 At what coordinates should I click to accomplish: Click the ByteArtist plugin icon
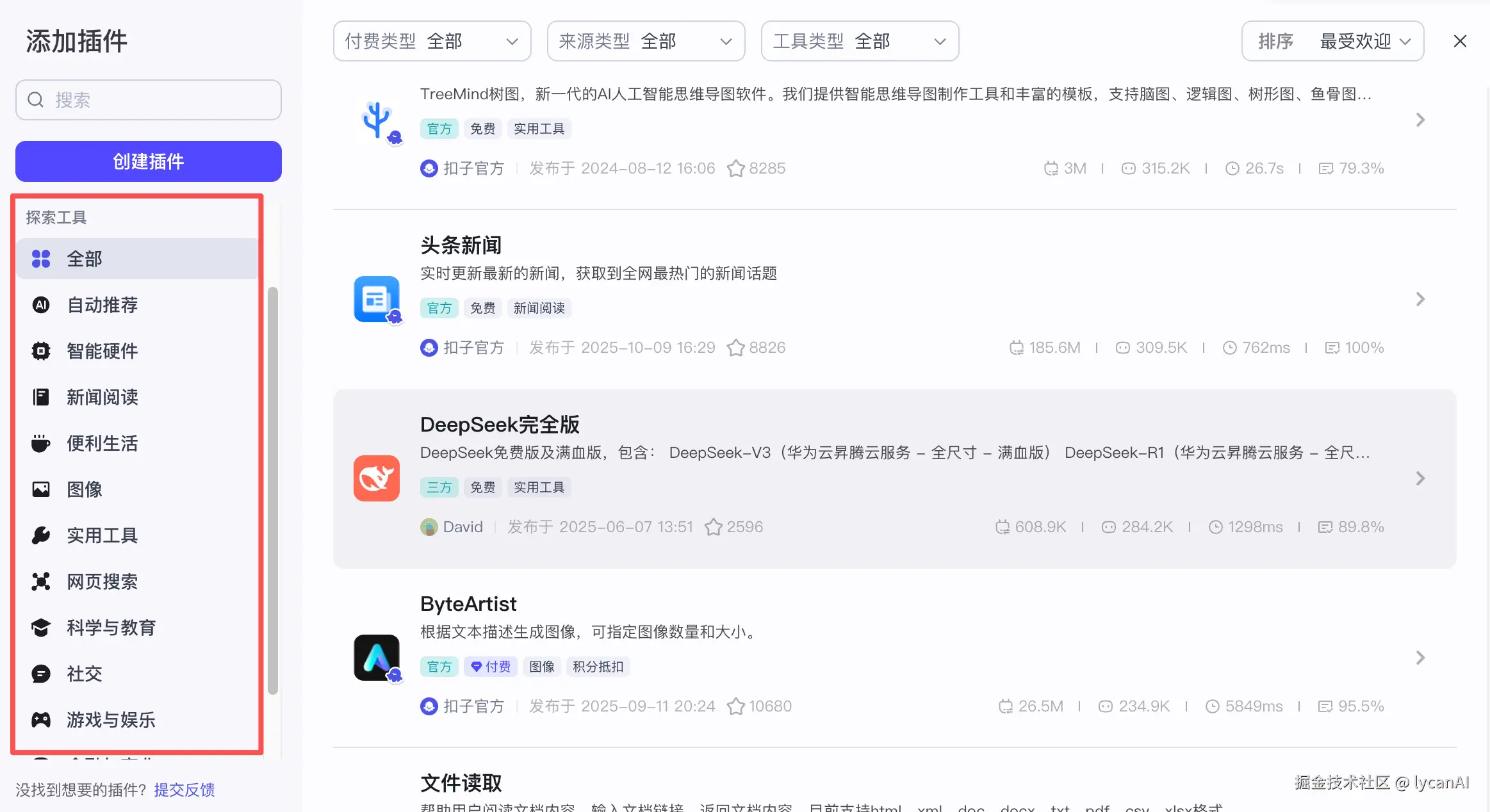(377, 658)
